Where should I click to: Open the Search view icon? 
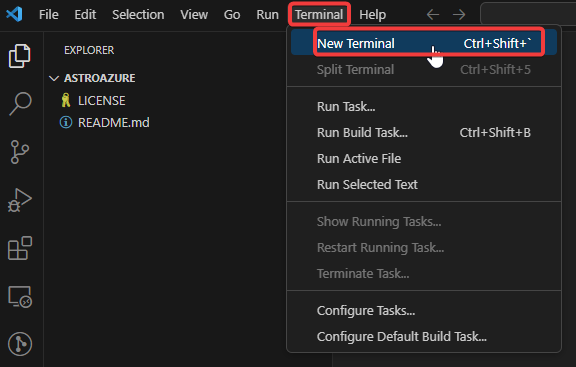[20, 104]
